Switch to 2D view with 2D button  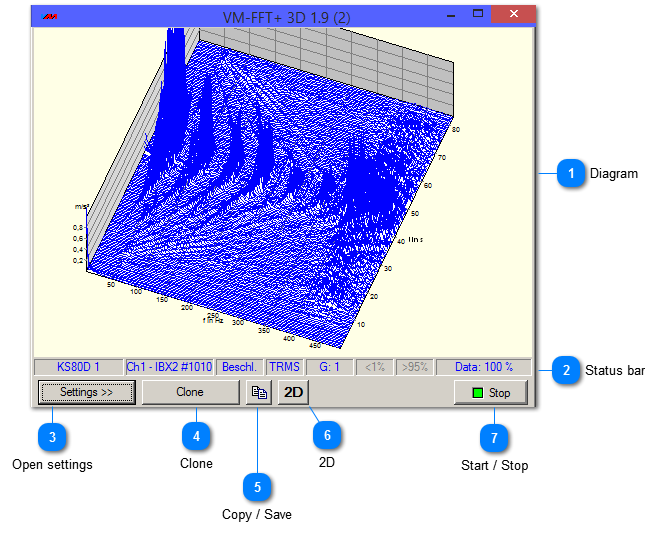[x=294, y=393]
